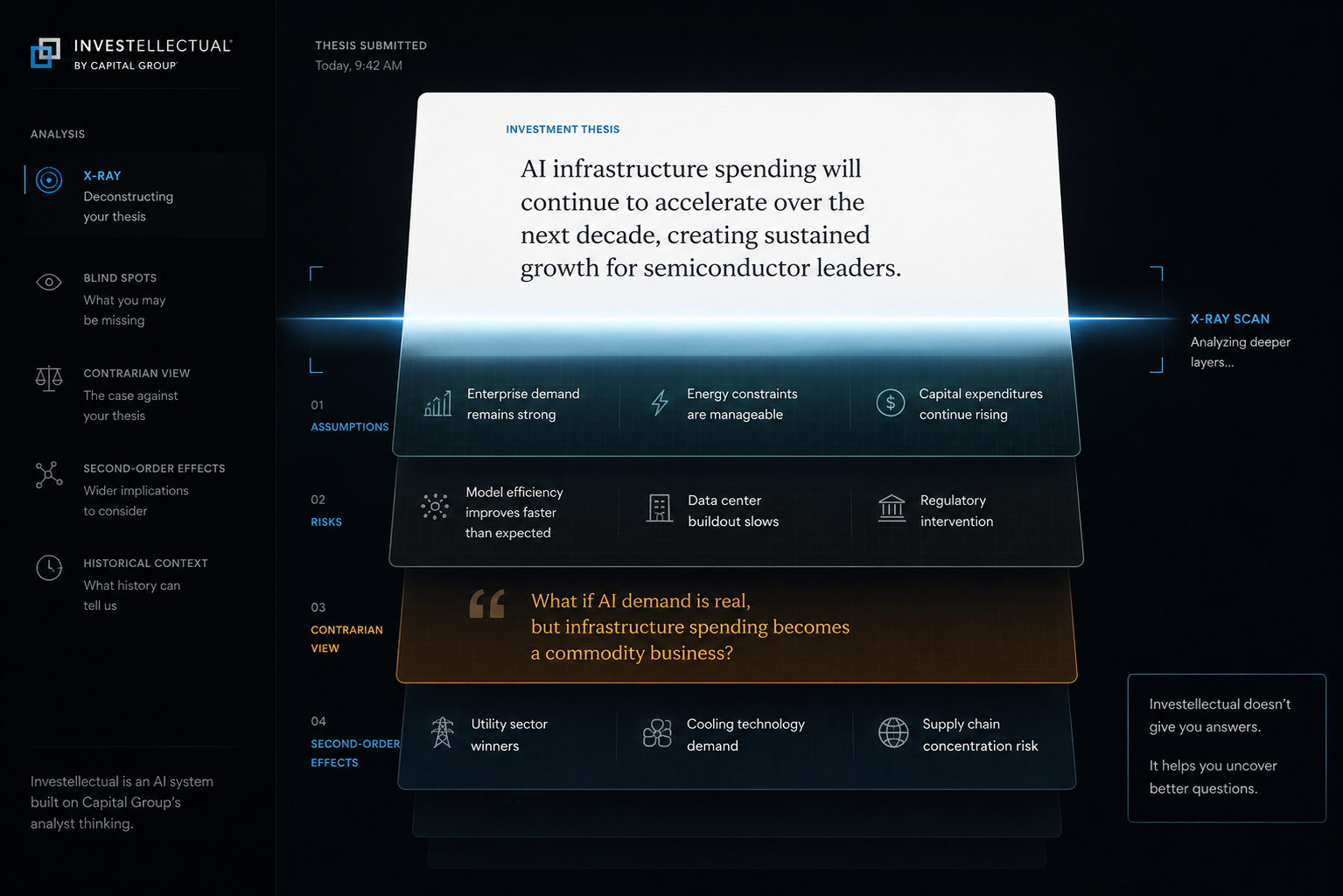Click the ANALYSIS sidebar heading
Image resolution: width=1343 pixels, height=896 pixels.
pos(58,134)
